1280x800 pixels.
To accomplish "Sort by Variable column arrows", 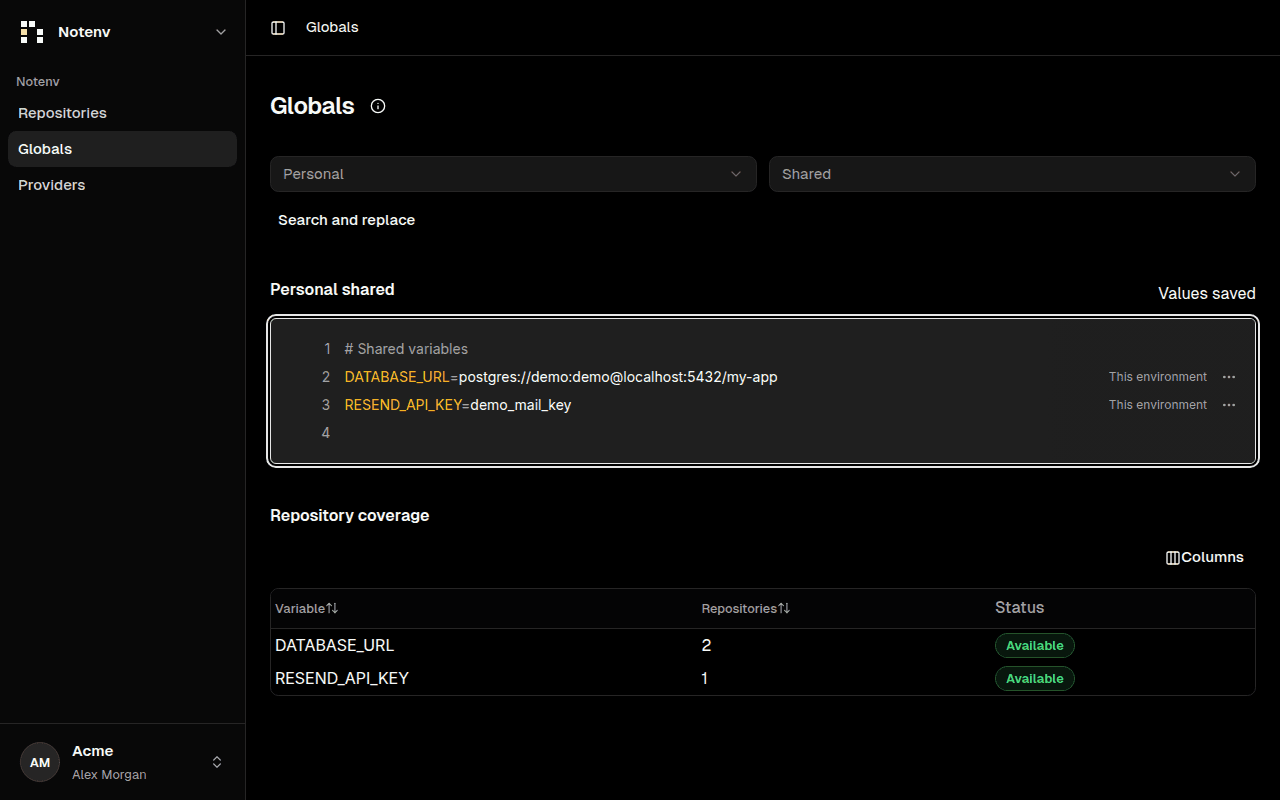I will pos(332,608).
